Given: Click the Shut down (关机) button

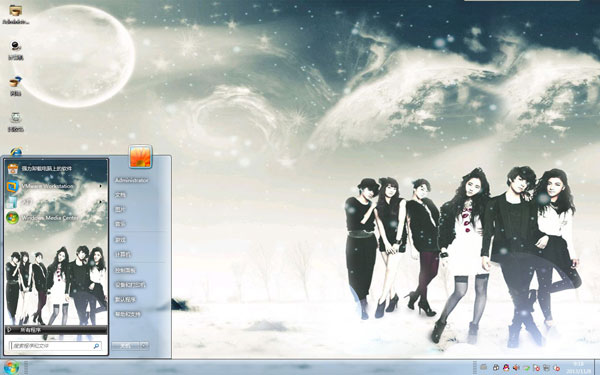Looking at the screenshot, I should coord(126,346).
